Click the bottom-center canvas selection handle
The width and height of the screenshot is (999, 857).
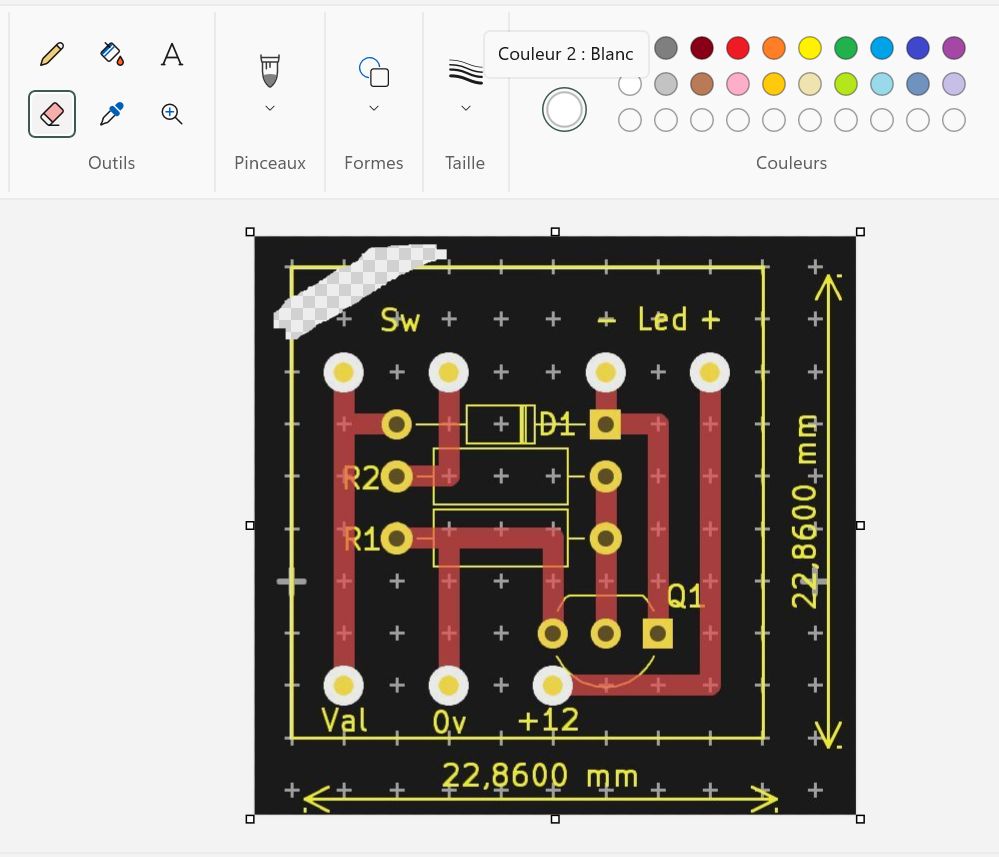555,819
